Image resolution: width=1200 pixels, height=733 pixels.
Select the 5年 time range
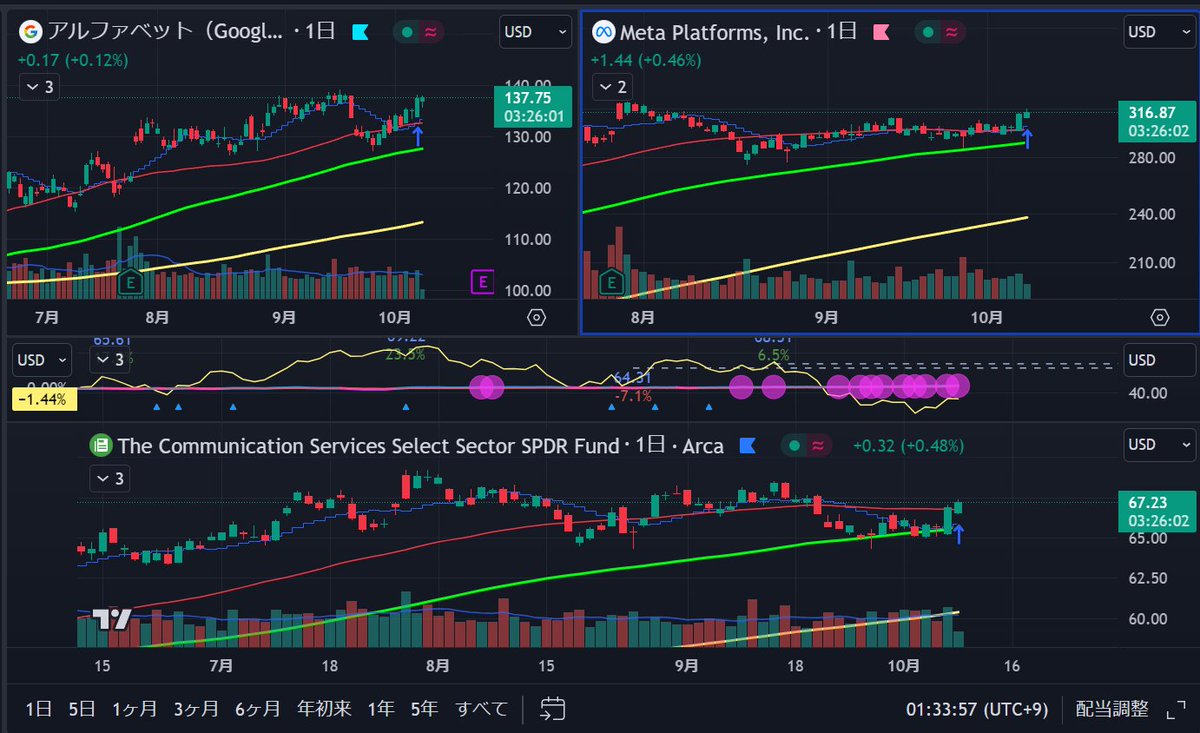point(424,709)
